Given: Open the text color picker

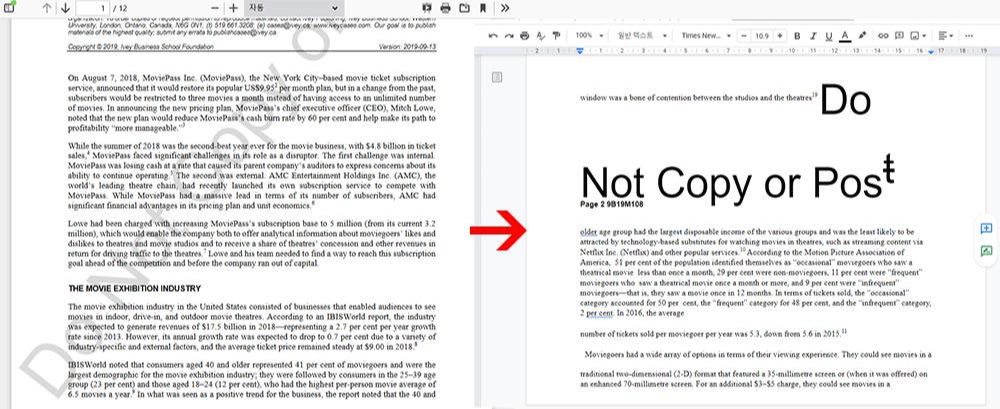Looking at the screenshot, I should click(x=845, y=36).
